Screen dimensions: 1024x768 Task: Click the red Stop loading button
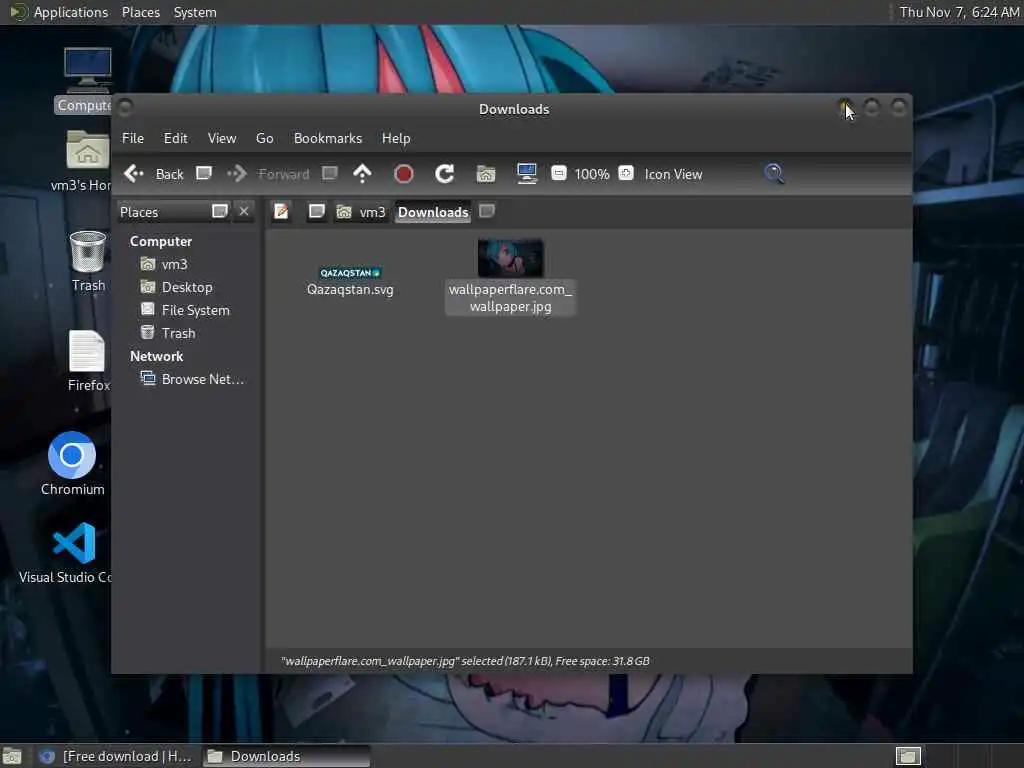[x=404, y=174]
